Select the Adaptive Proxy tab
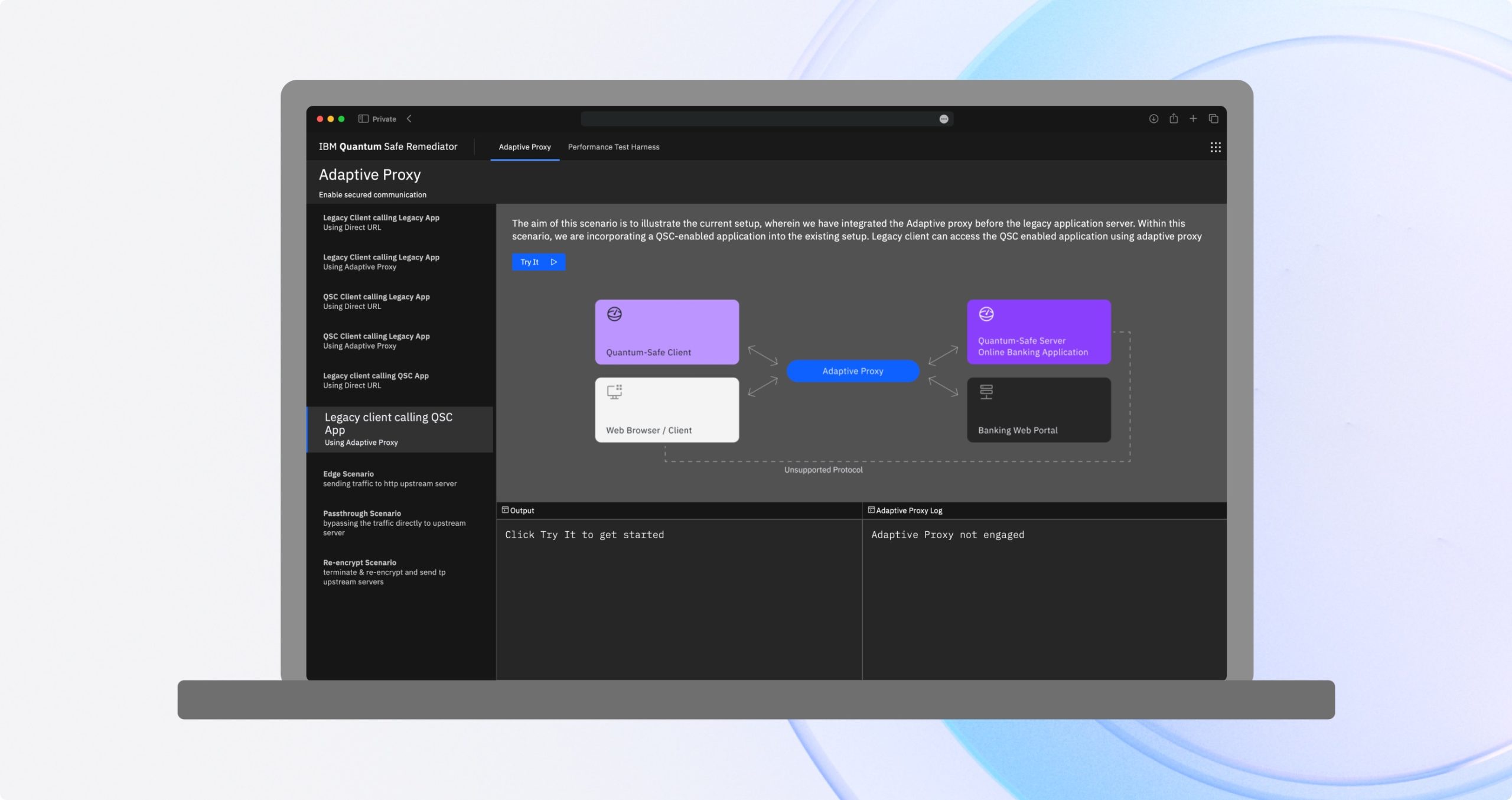The height and width of the screenshot is (800, 1512). (524, 147)
